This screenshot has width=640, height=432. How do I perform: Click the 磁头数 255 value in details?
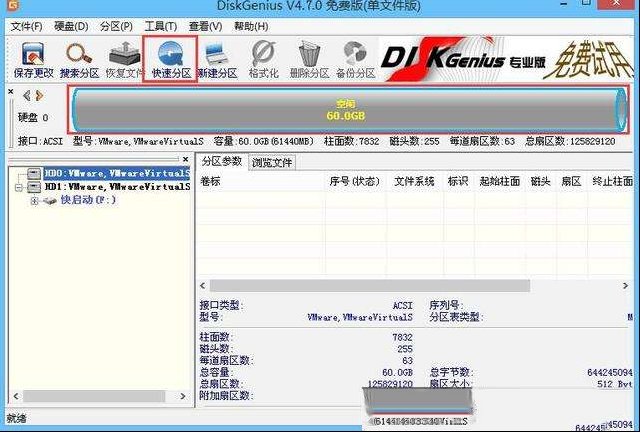pyautogui.click(x=405, y=349)
